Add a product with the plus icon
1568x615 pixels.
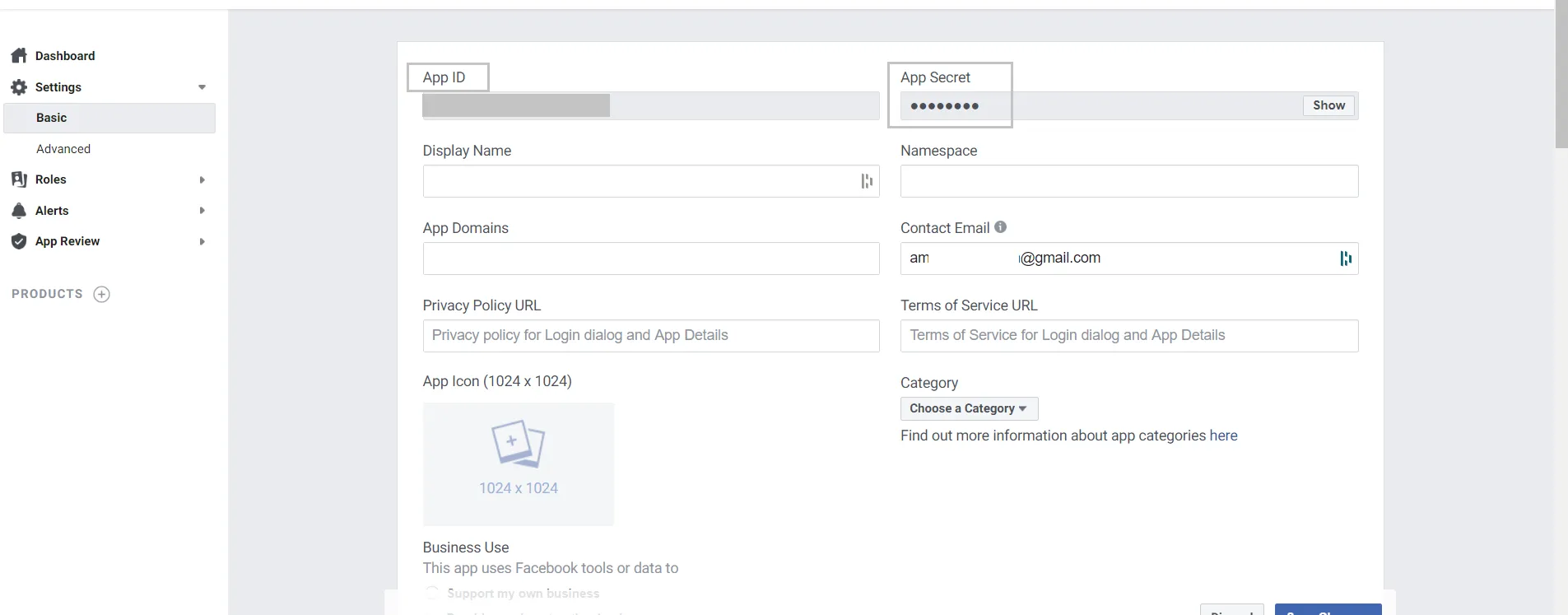click(x=101, y=294)
